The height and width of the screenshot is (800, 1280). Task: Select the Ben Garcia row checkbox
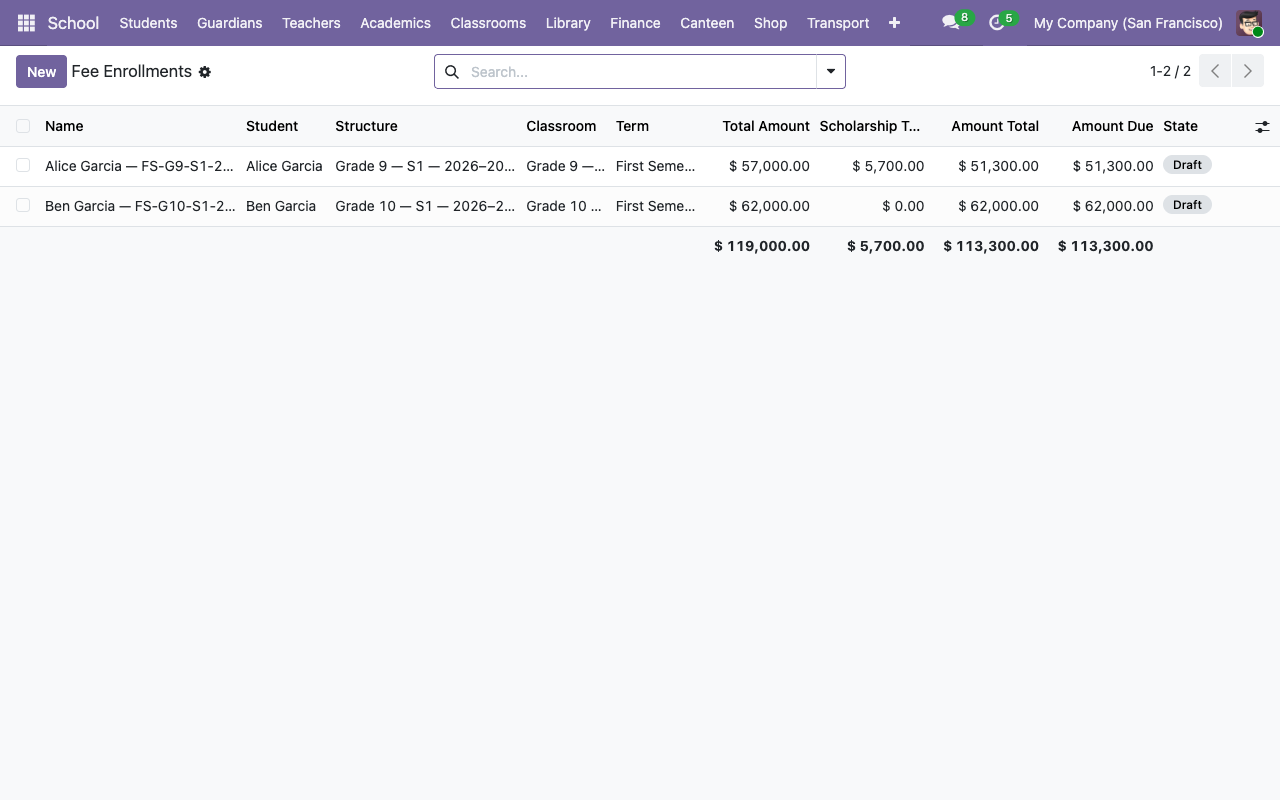coord(23,205)
